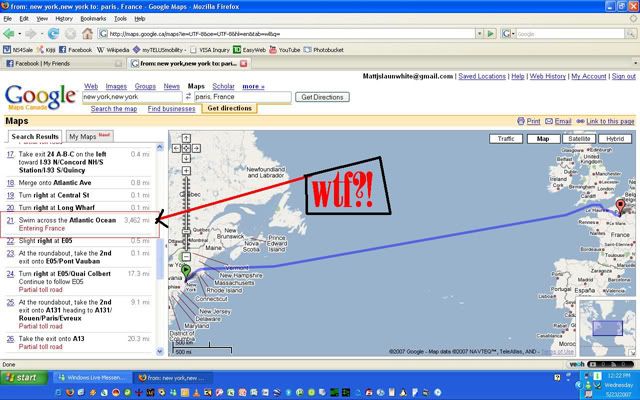Open the Bookmarks menu in menu bar
The width and height of the screenshot is (640, 400).
[93, 18]
